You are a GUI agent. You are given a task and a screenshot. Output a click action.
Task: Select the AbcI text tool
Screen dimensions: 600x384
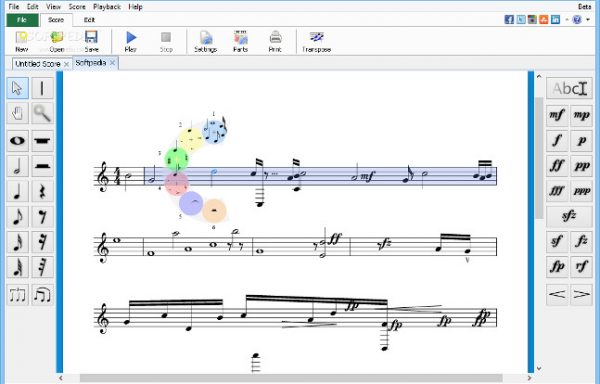(x=569, y=88)
